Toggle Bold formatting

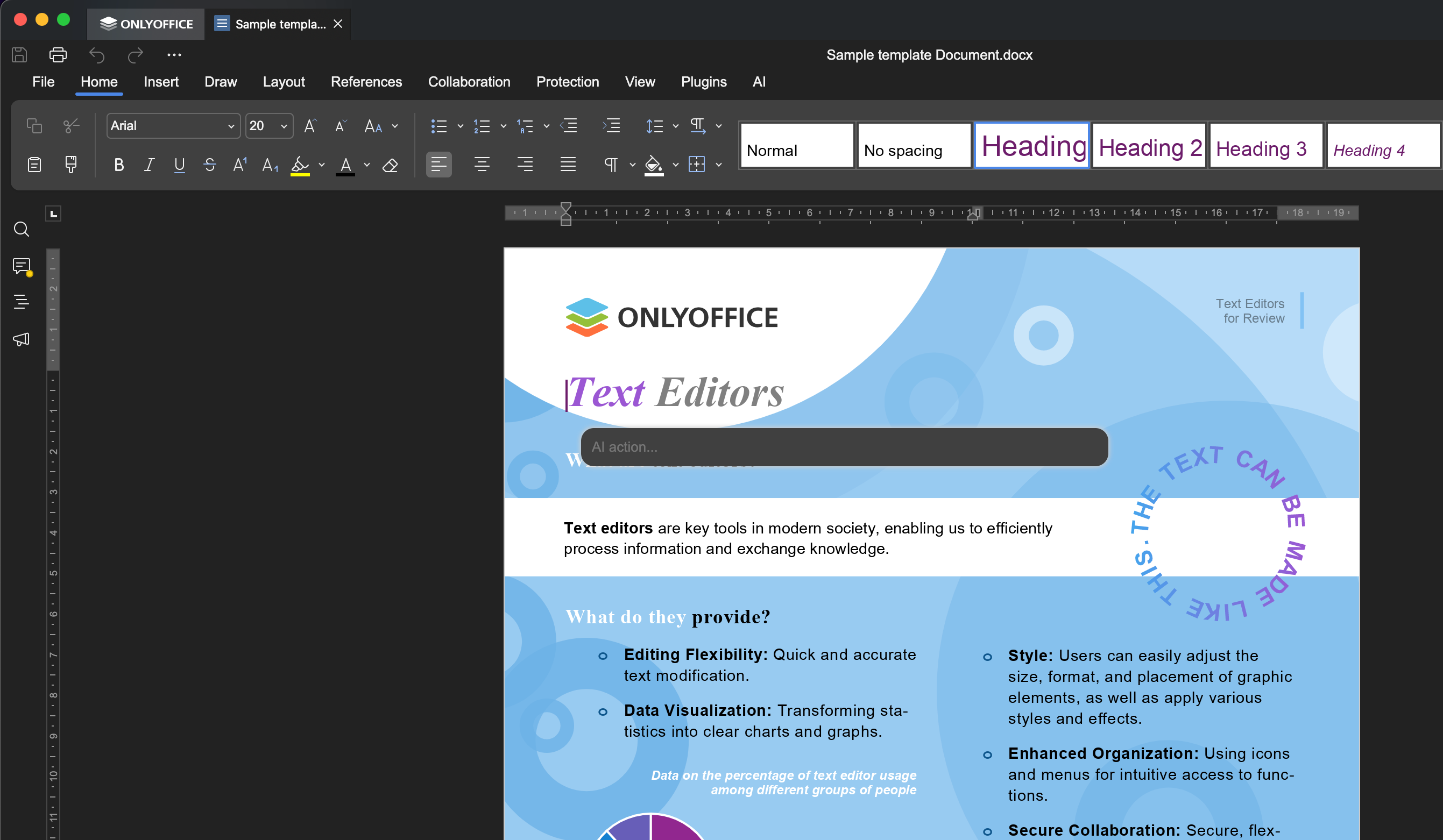(x=118, y=166)
